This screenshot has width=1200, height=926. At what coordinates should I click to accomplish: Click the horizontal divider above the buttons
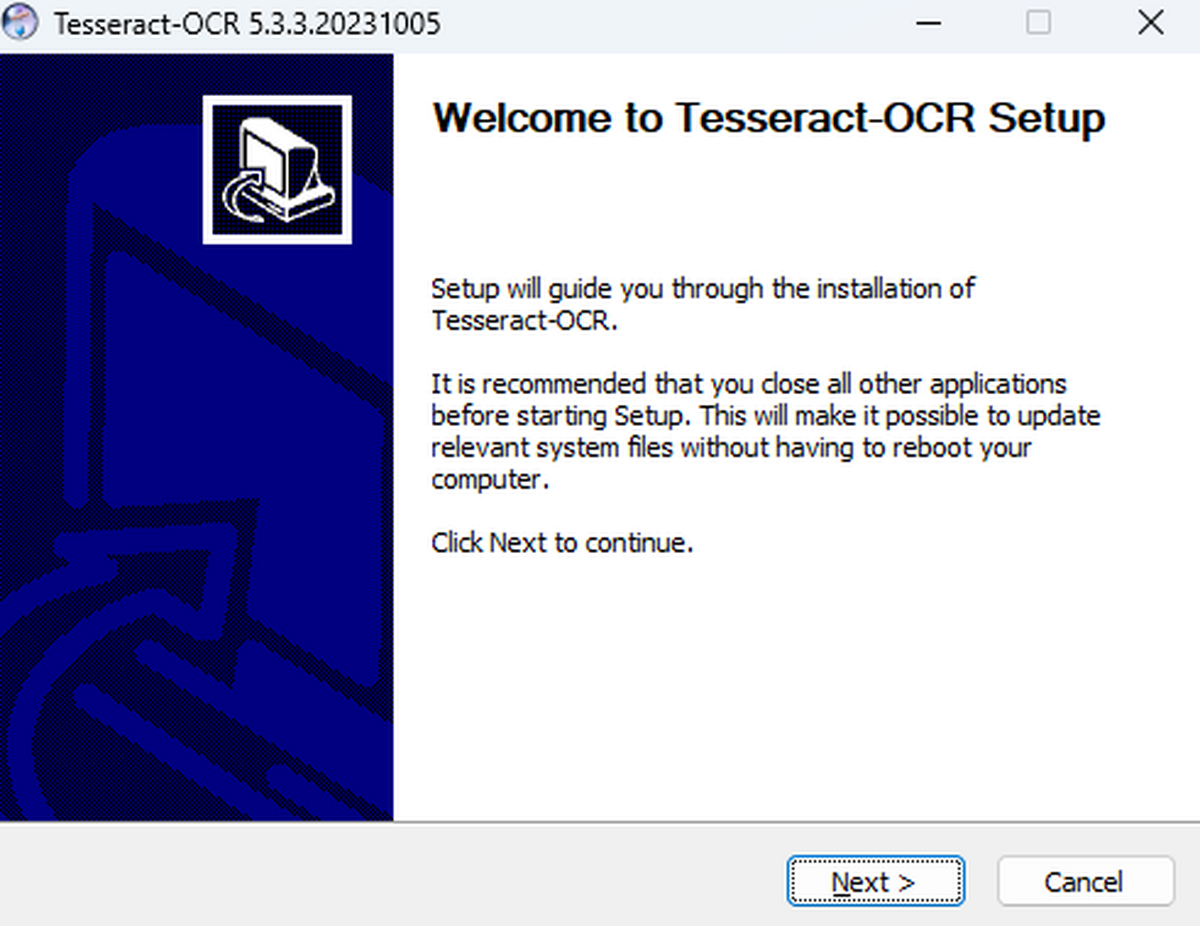(x=600, y=823)
